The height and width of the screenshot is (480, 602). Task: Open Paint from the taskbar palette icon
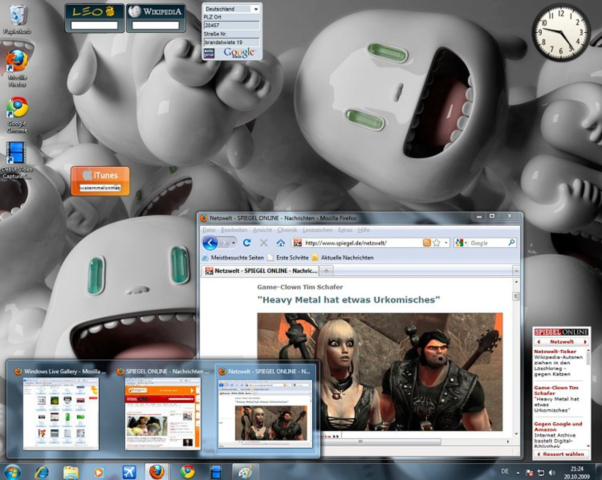pos(245,472)
